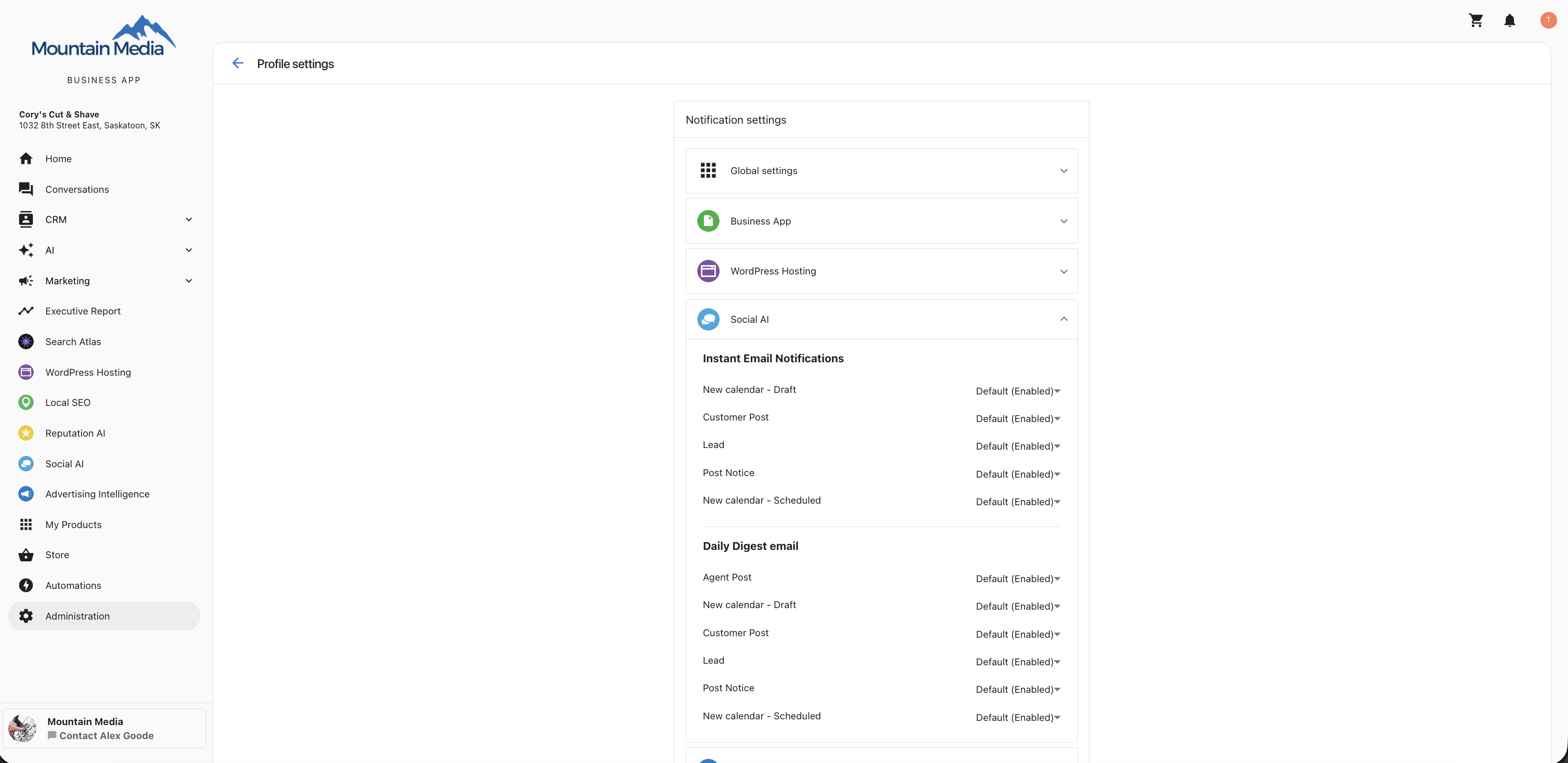Open Search Atlas menu item

tap(104, 341)
